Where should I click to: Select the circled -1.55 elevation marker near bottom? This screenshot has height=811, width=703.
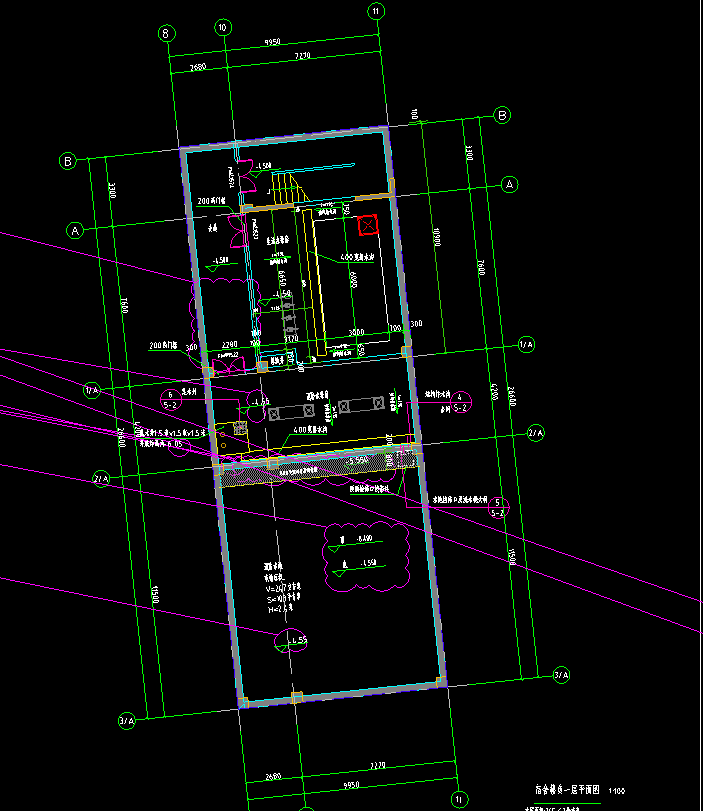[293, 639]
